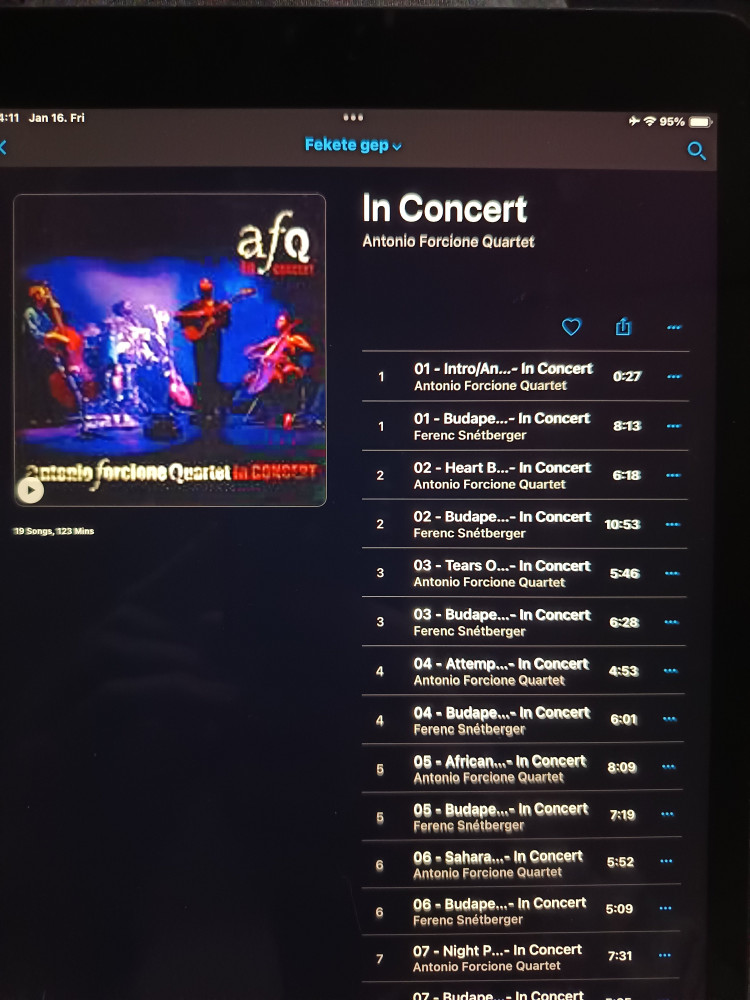The image size is (750, 1000).
Task: Open more options for 0:27 Intro track
Action: point(674,376)
